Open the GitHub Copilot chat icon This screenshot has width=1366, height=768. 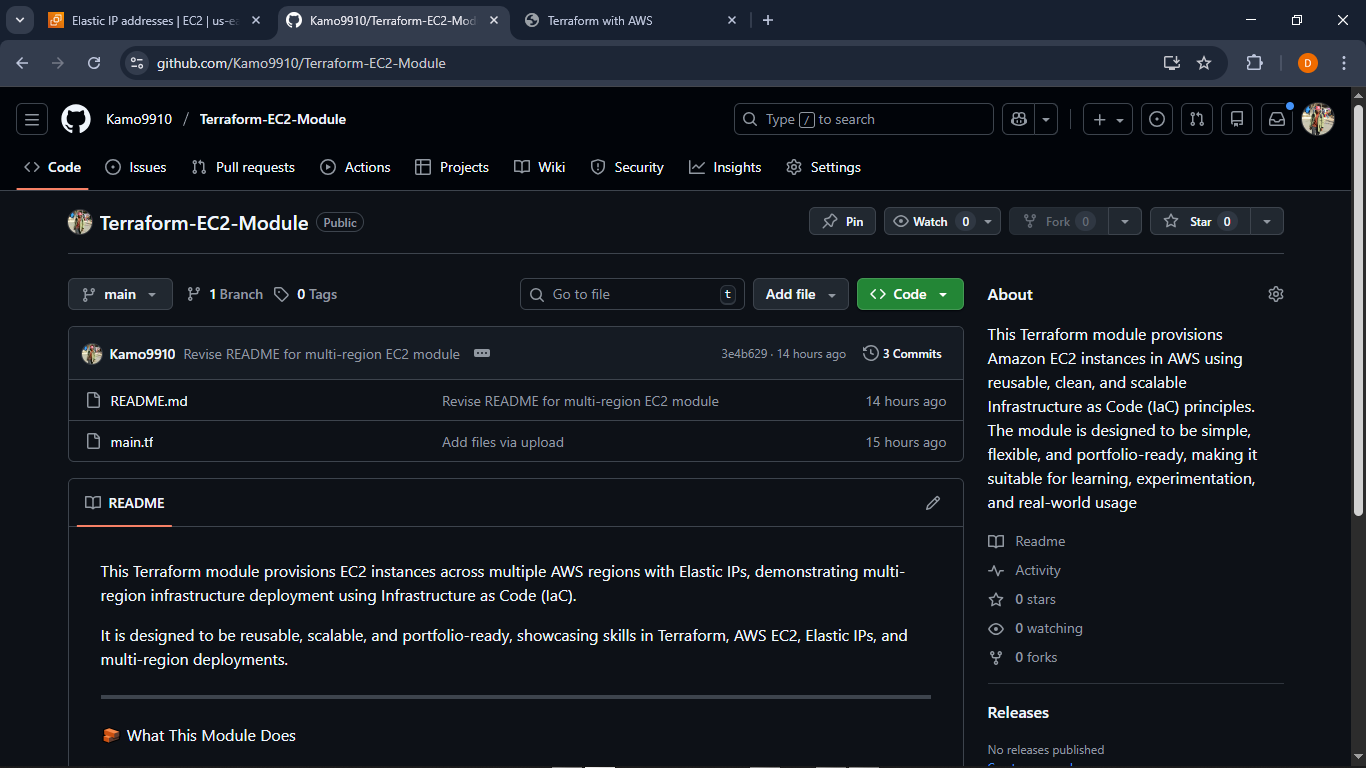point(1017,119)
